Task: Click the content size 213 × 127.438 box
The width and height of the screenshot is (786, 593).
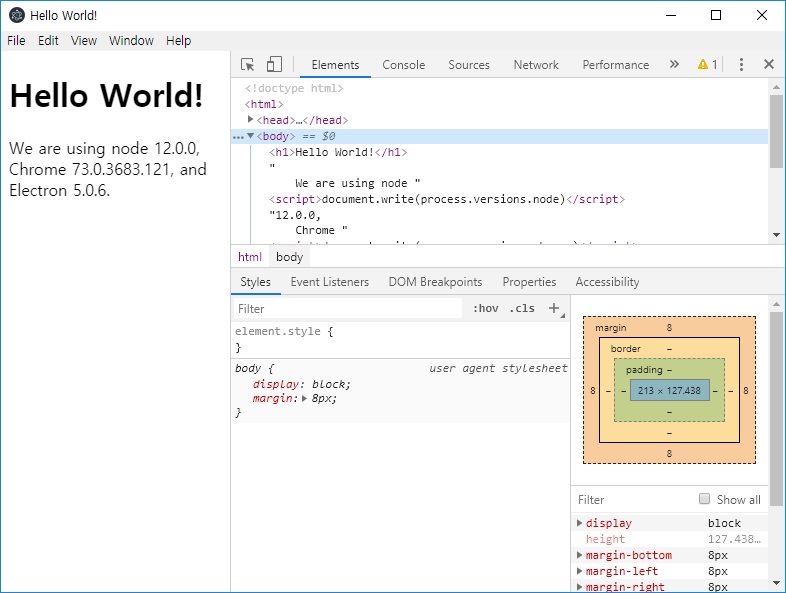Action: [669, 390]
